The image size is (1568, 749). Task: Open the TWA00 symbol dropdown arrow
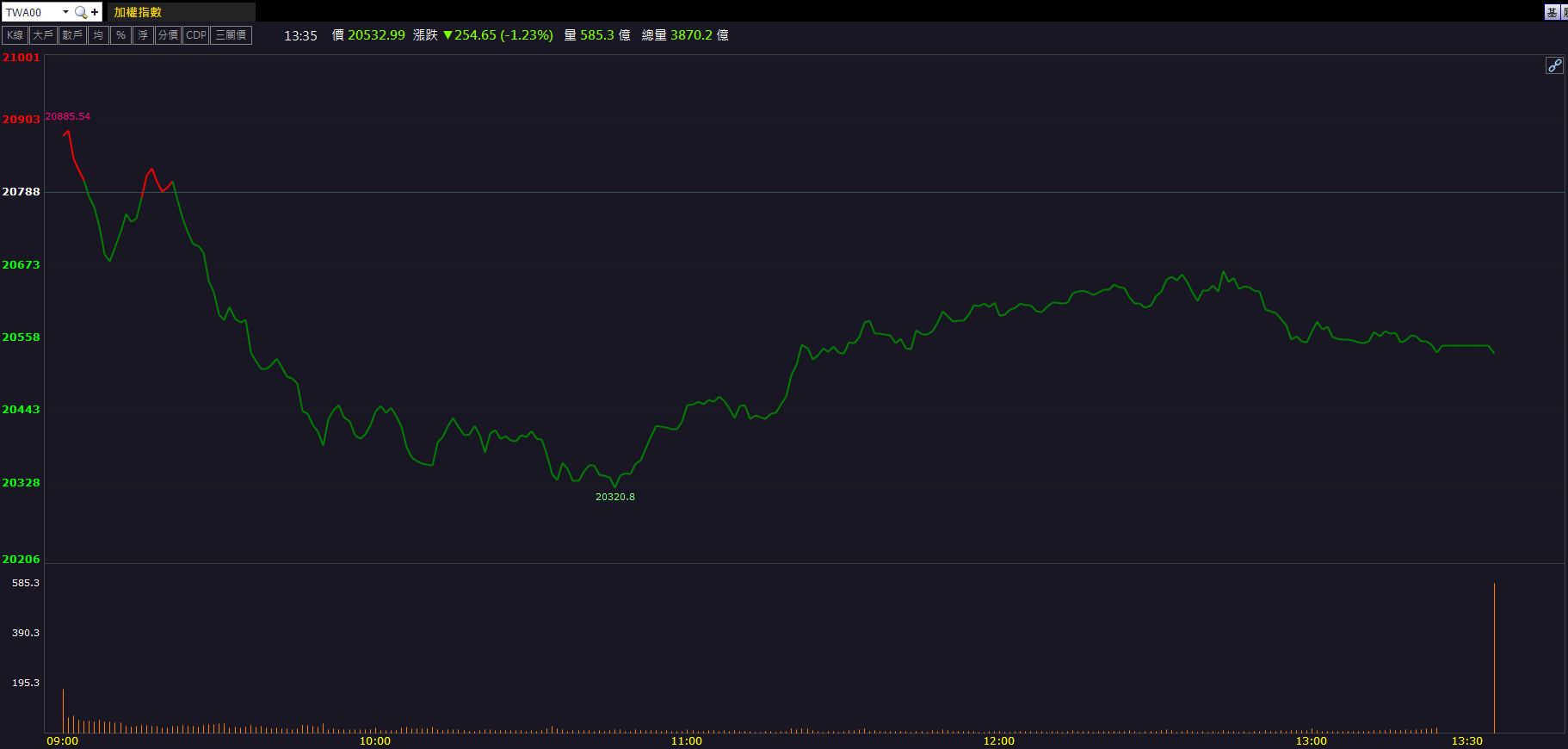(65, 12)
